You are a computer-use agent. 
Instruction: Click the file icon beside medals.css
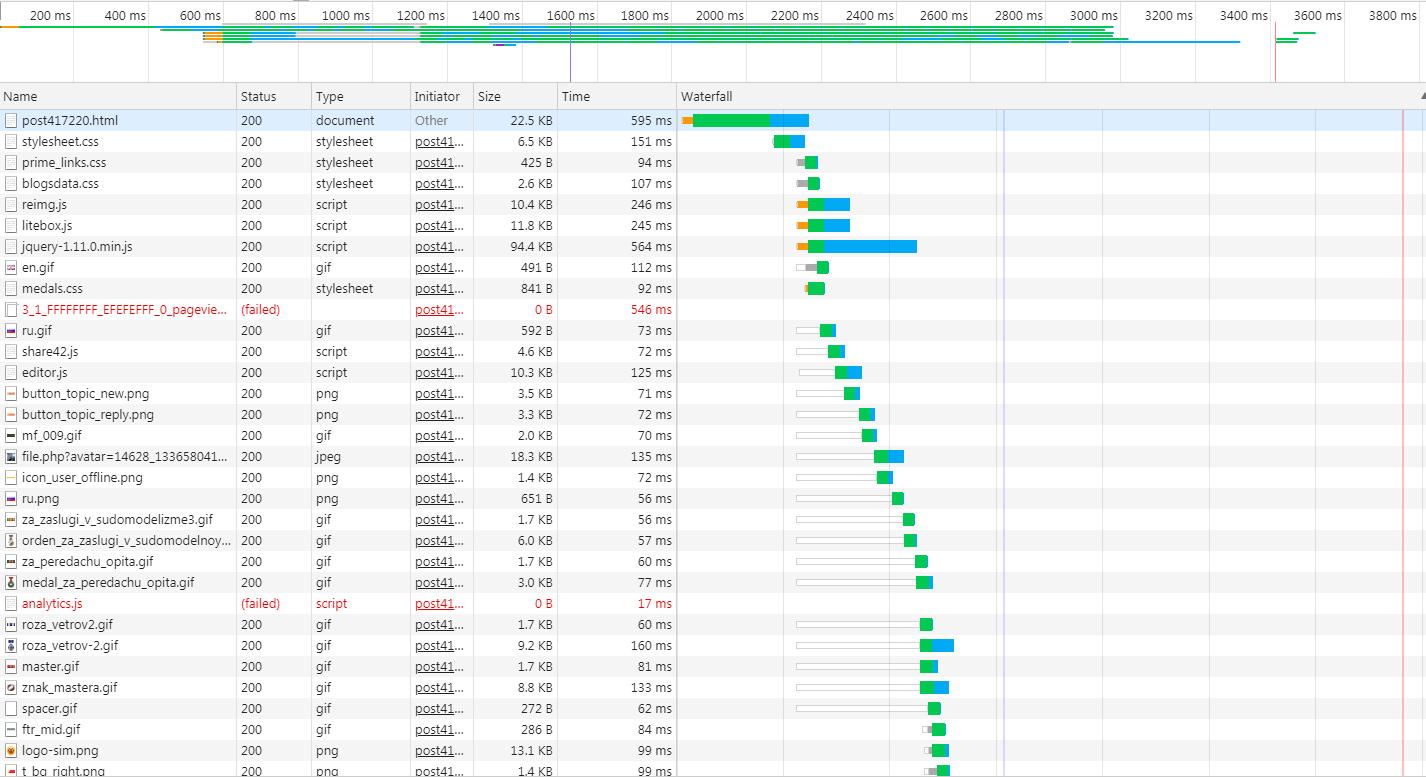11,288
